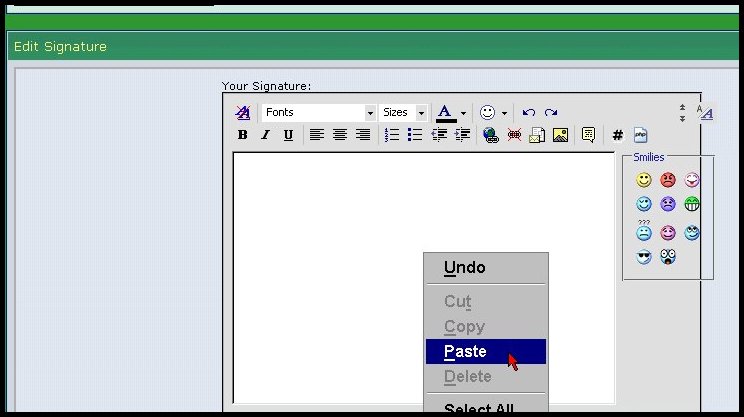Toggle italic formatting button

[x=265, y=135]
